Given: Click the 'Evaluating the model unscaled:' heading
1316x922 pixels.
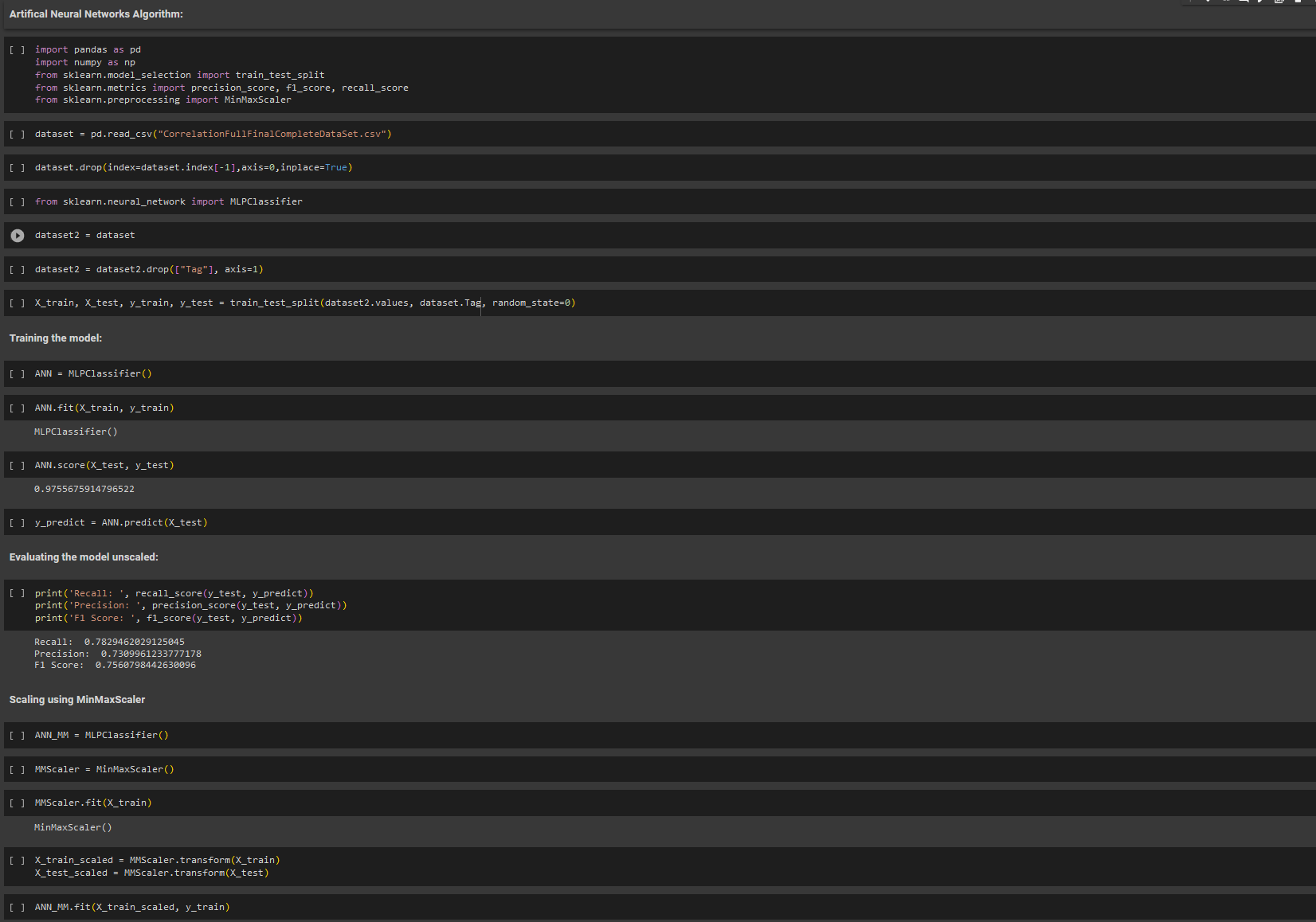Looking at the screenshot, I should pos(84,557).
